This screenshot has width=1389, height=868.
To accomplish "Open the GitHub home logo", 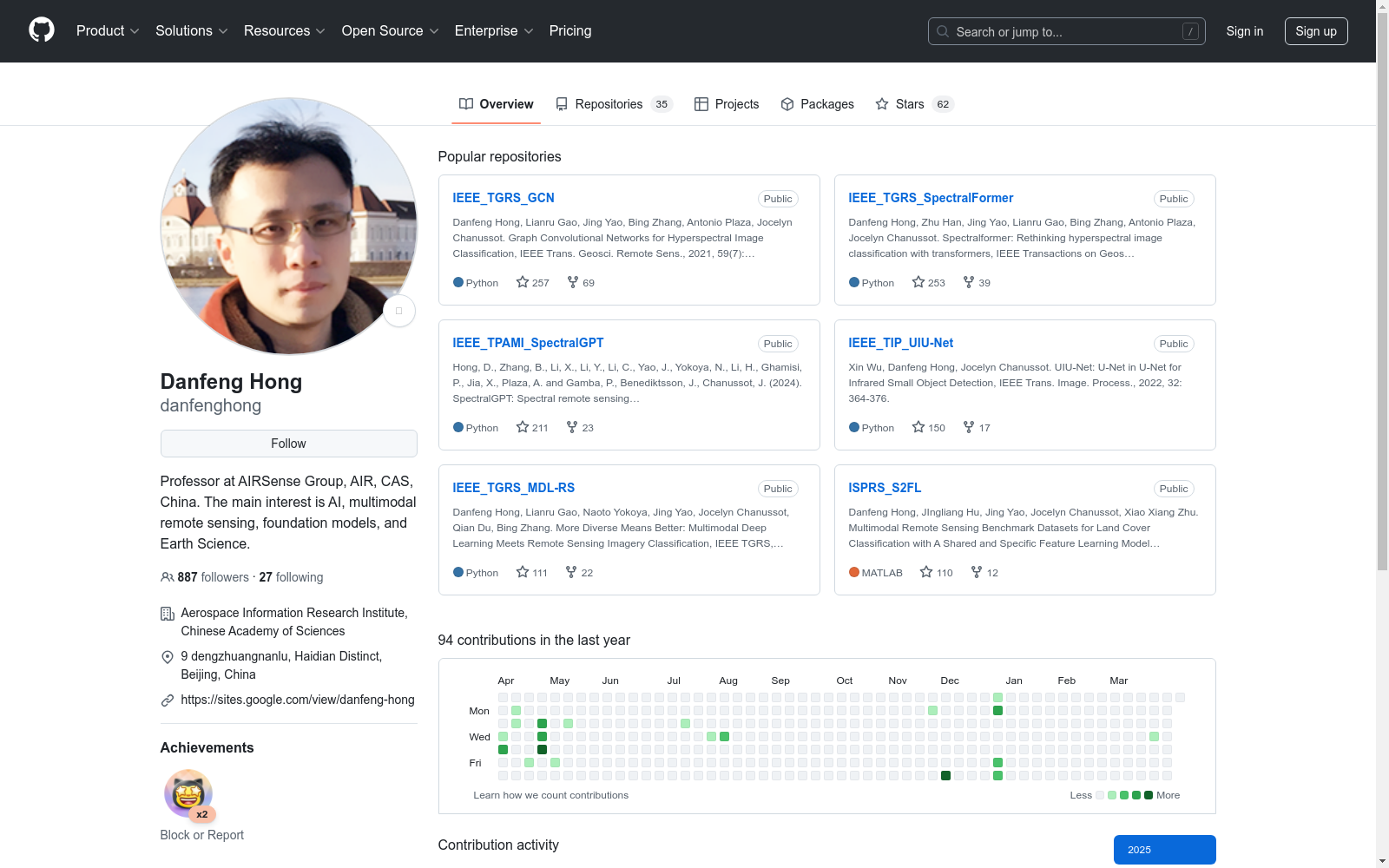I will [42, 30].
